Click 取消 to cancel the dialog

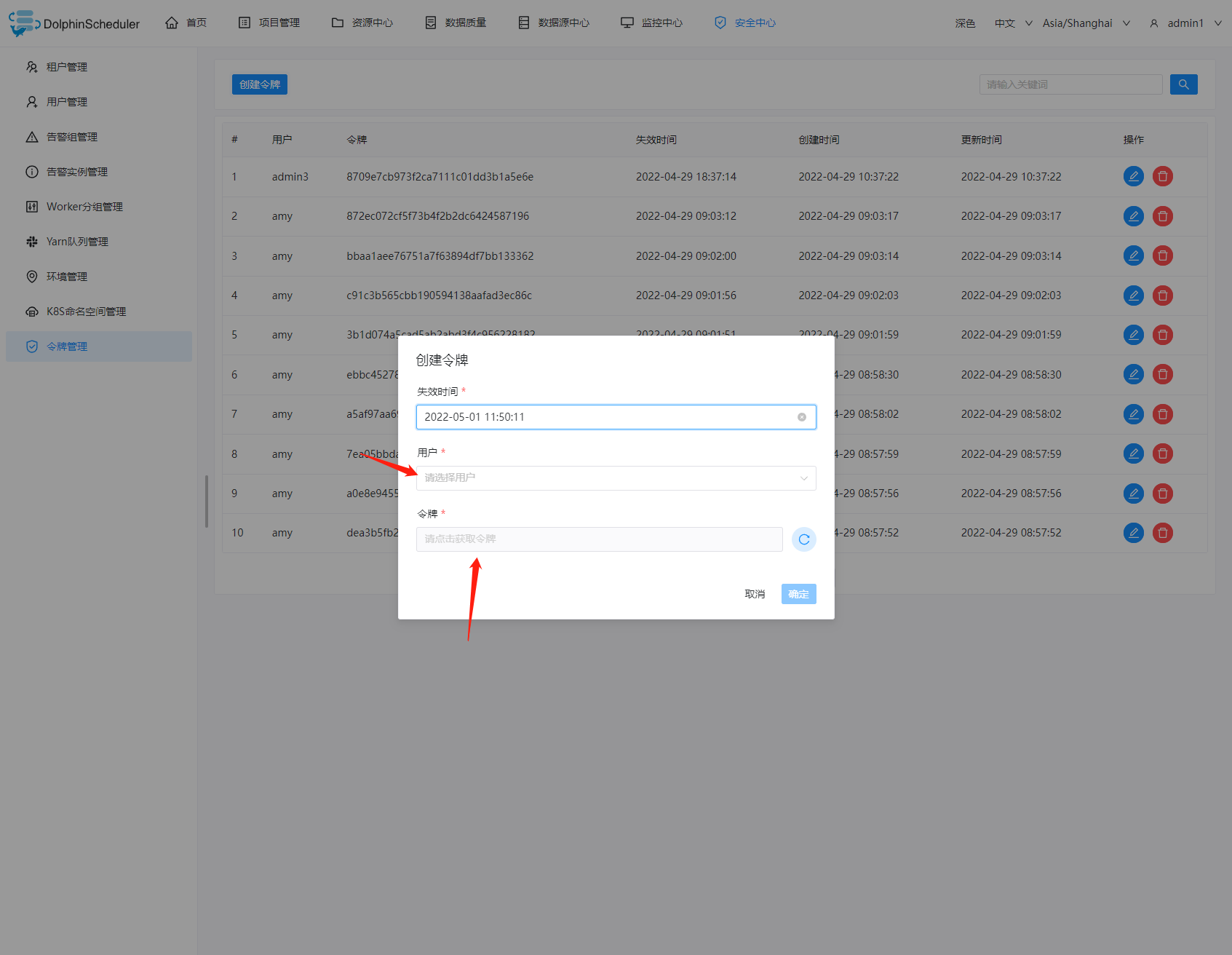coord(755,594)
